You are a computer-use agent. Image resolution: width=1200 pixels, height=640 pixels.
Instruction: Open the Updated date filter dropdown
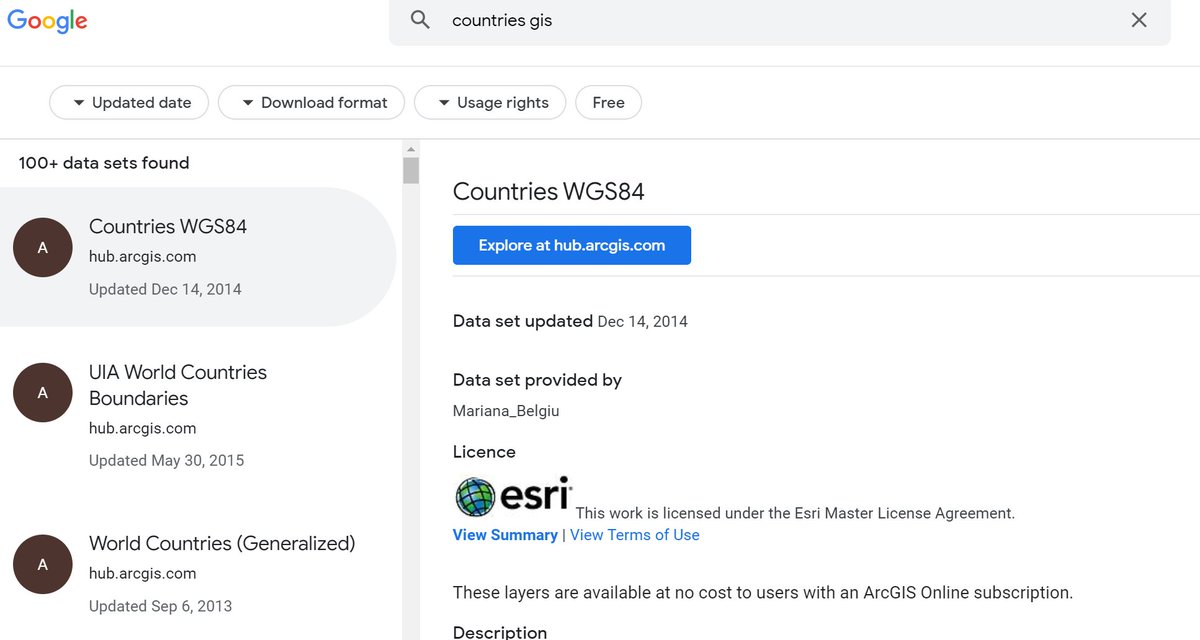pos(129,102)
